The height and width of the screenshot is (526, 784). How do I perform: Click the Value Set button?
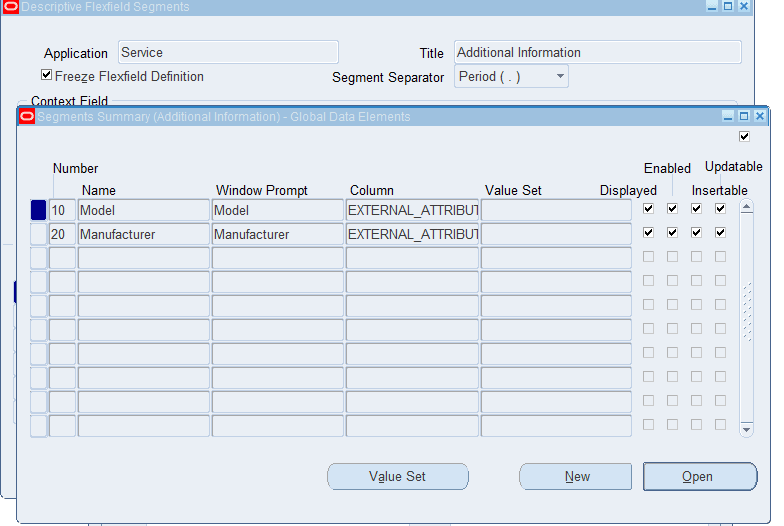point(398,477)
